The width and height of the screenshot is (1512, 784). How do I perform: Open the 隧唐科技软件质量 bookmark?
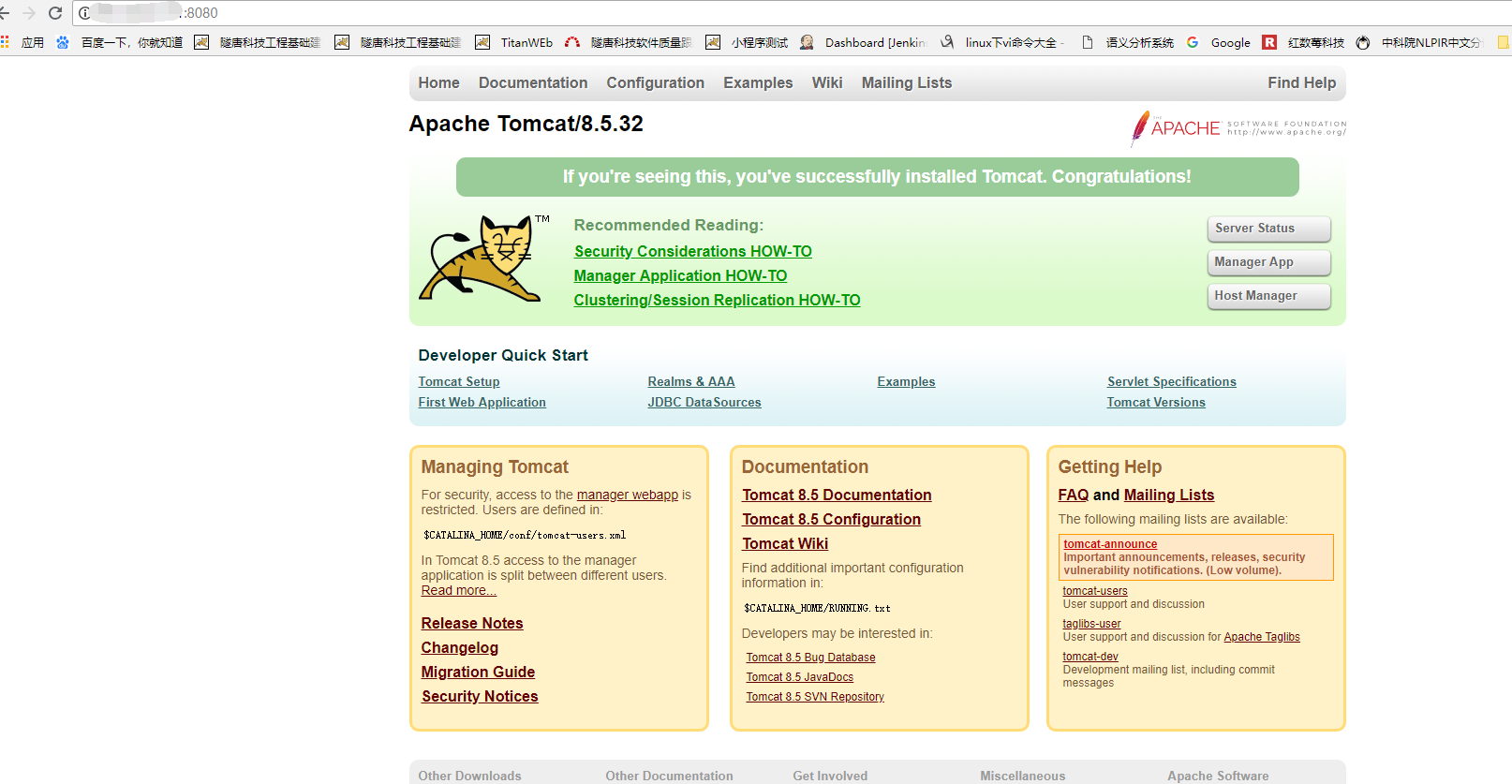point(629,42)
